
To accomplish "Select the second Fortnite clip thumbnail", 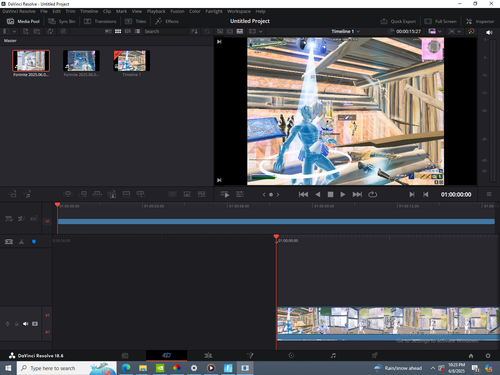I will tap(81, 61).
